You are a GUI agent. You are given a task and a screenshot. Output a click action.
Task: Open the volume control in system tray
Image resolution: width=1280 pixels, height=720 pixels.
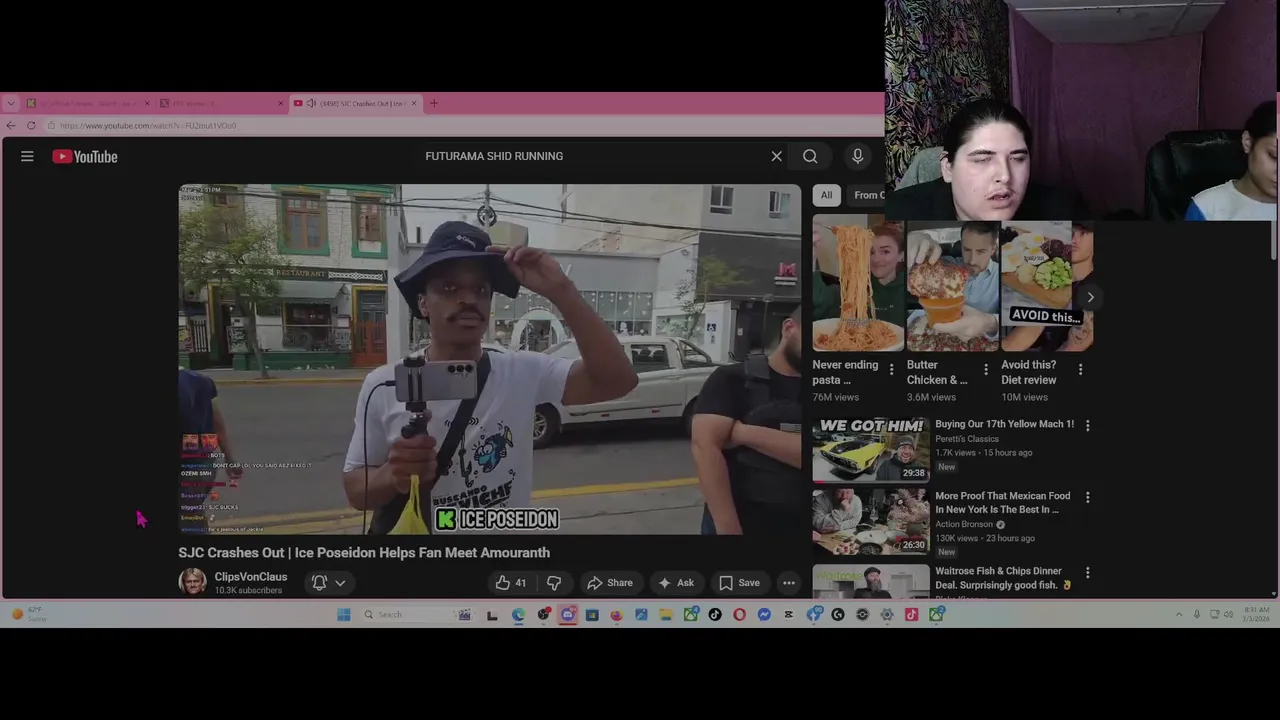coord(1228,614)
